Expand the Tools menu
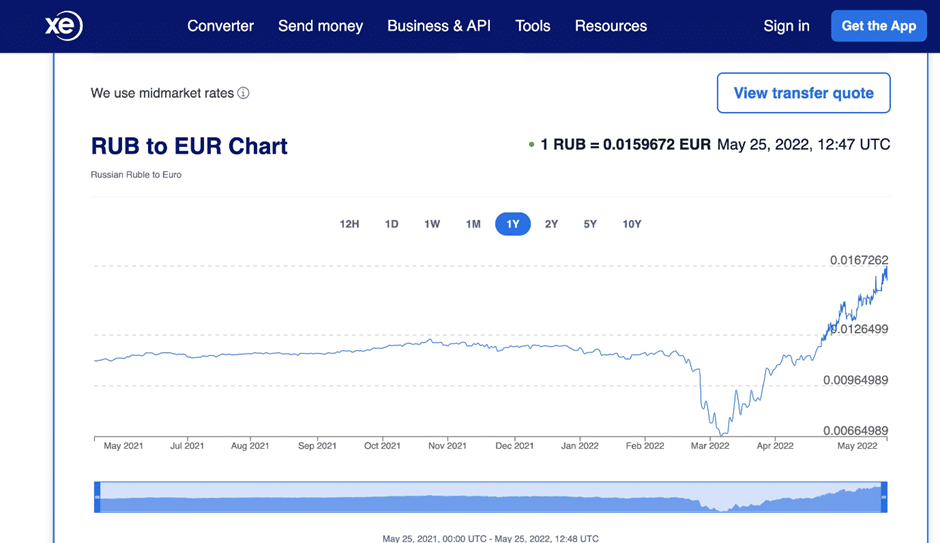 coord(532,26)
